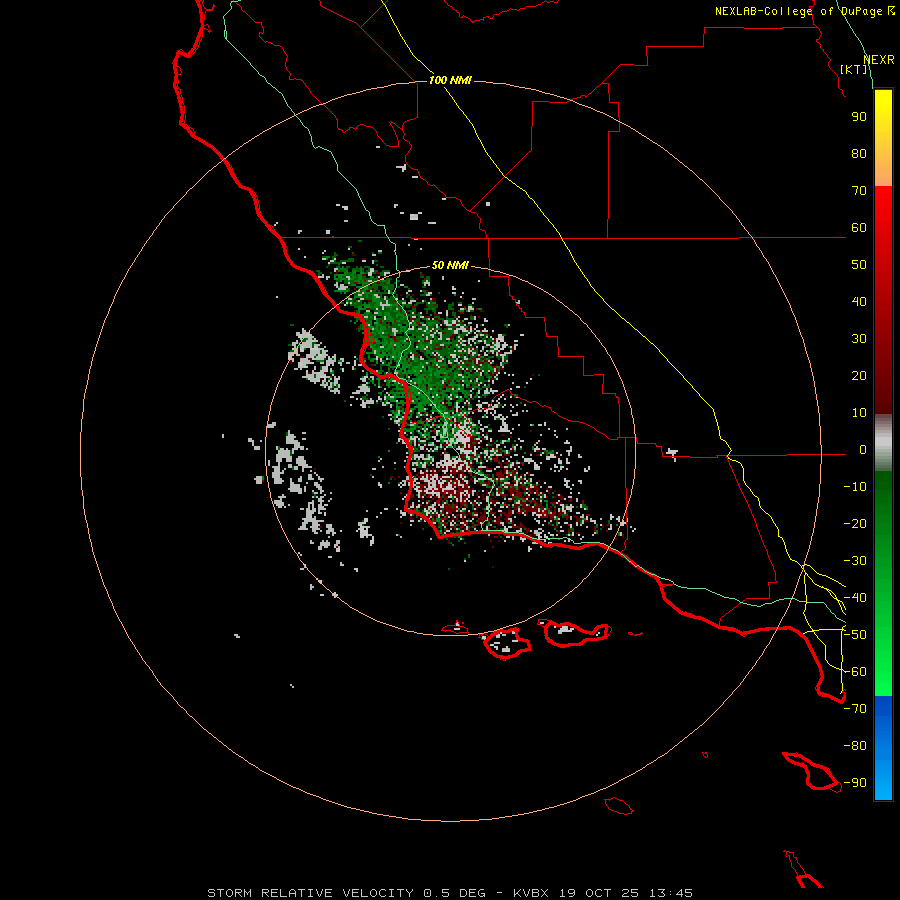900x900 pixels.
Task: Select the 80 value on velocity scale
Action: tap(859, 153)
